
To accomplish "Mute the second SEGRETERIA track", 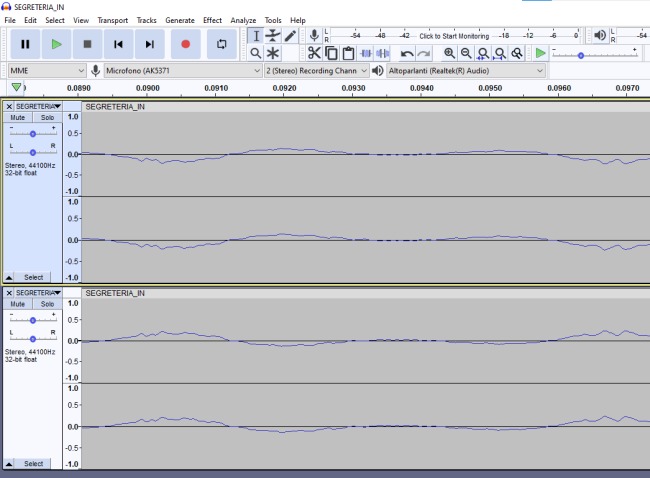I will click(18, 304).
